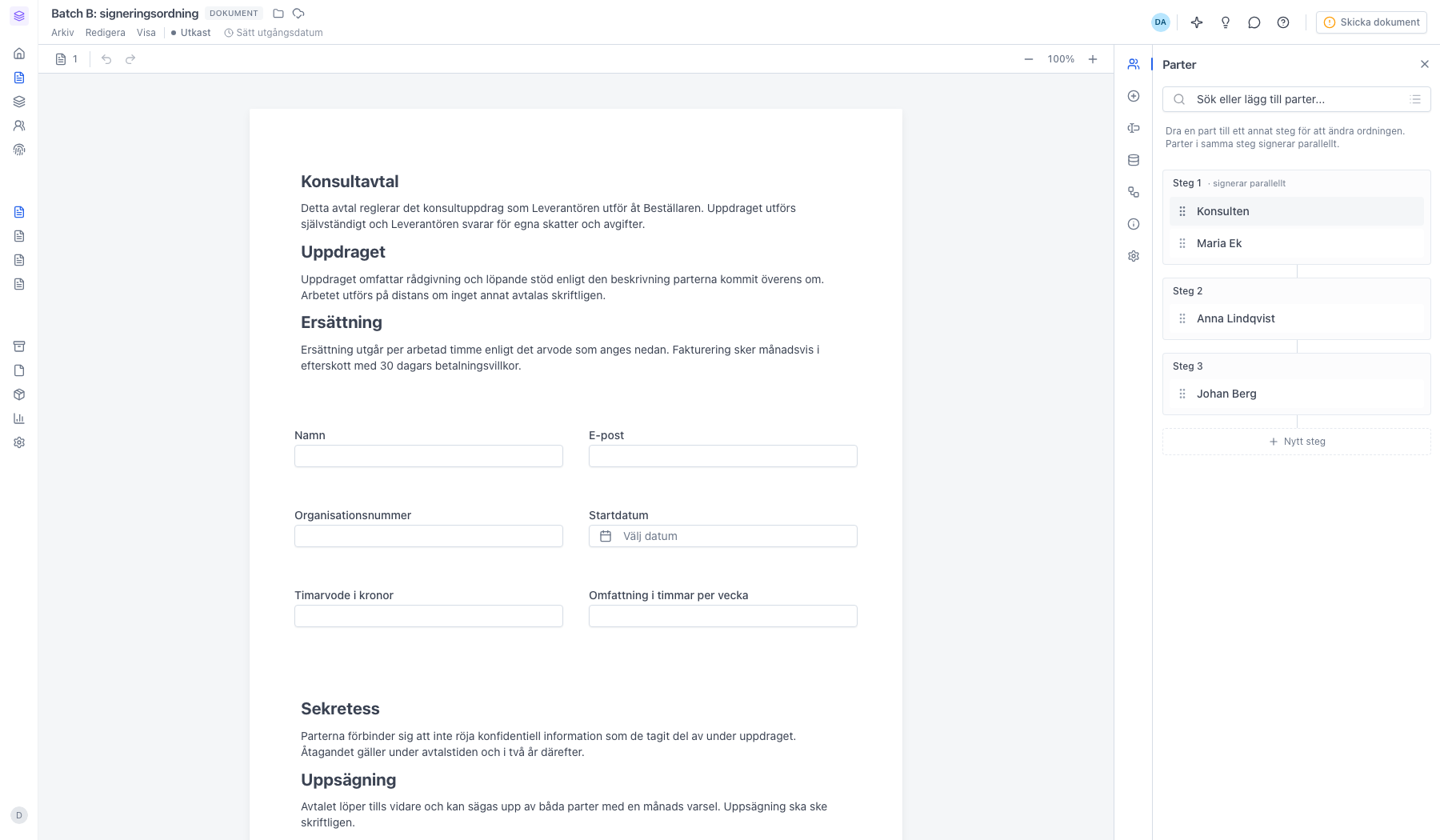
Task: Open the Parter people icon in side rail
Action: click(x=1134, y=64)
